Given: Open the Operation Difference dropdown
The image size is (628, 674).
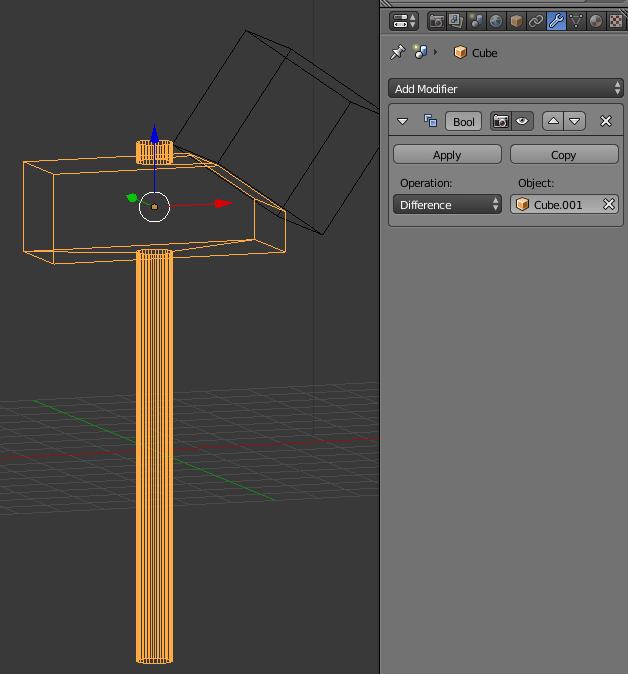Looking at the screenshot, I should point(447,205).
